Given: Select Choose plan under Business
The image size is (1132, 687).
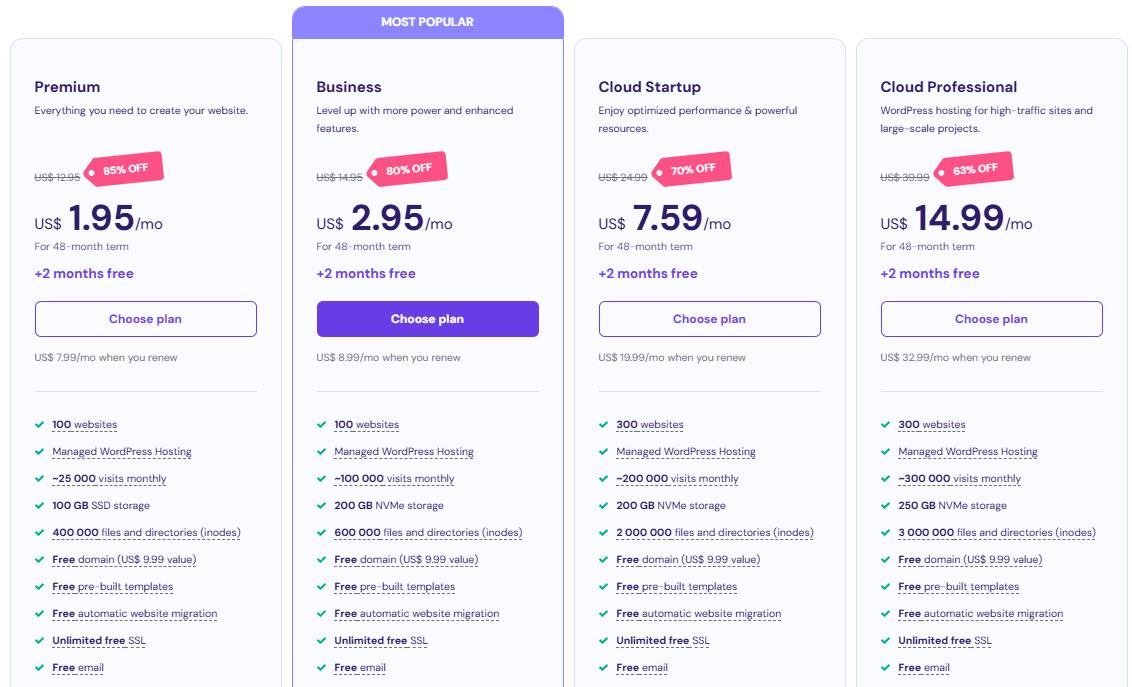Looking at the screenshot, I should pos(427,319).
